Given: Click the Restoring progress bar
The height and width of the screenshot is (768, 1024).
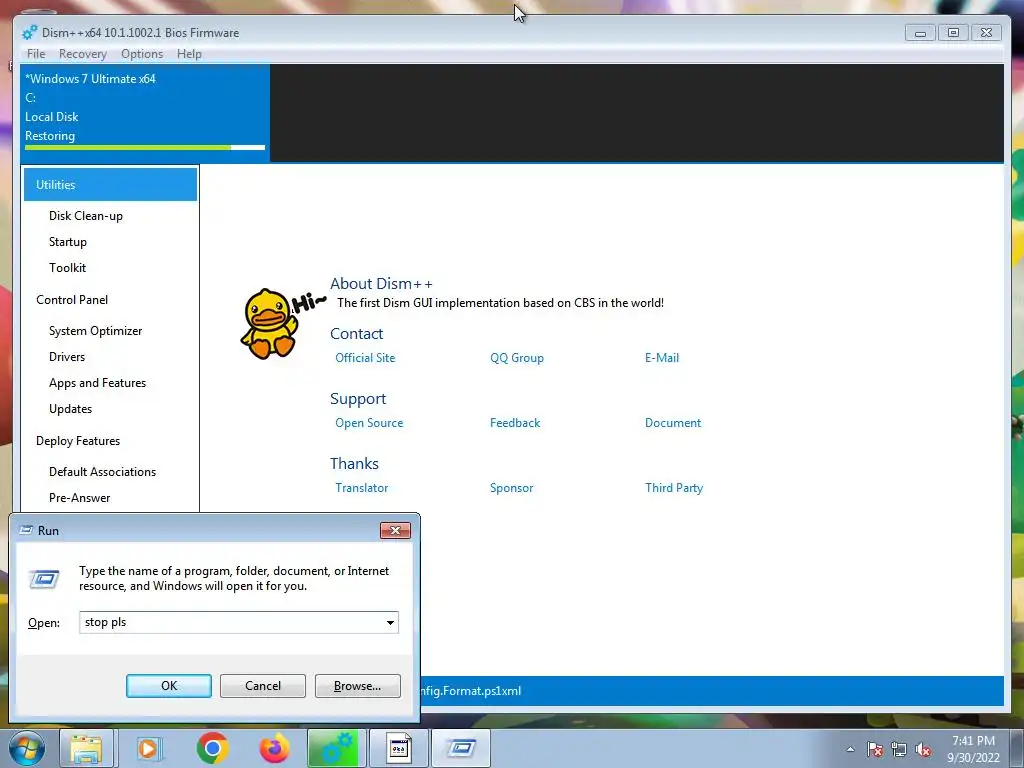Looking at the screenshot, I should 145,148.
